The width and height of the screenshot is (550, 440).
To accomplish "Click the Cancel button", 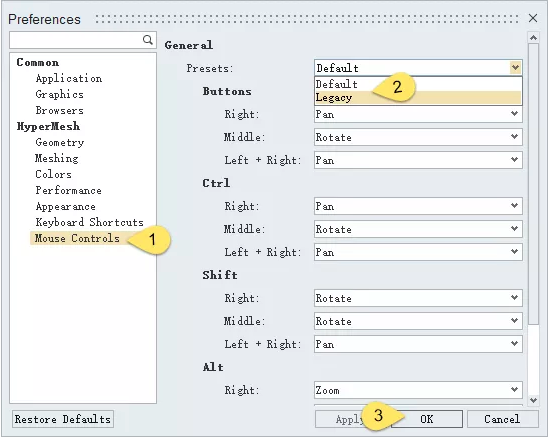I will click(502, 419).
